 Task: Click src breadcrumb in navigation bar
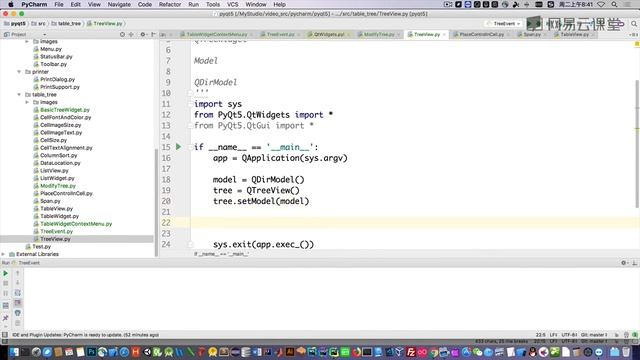[38, 24]
